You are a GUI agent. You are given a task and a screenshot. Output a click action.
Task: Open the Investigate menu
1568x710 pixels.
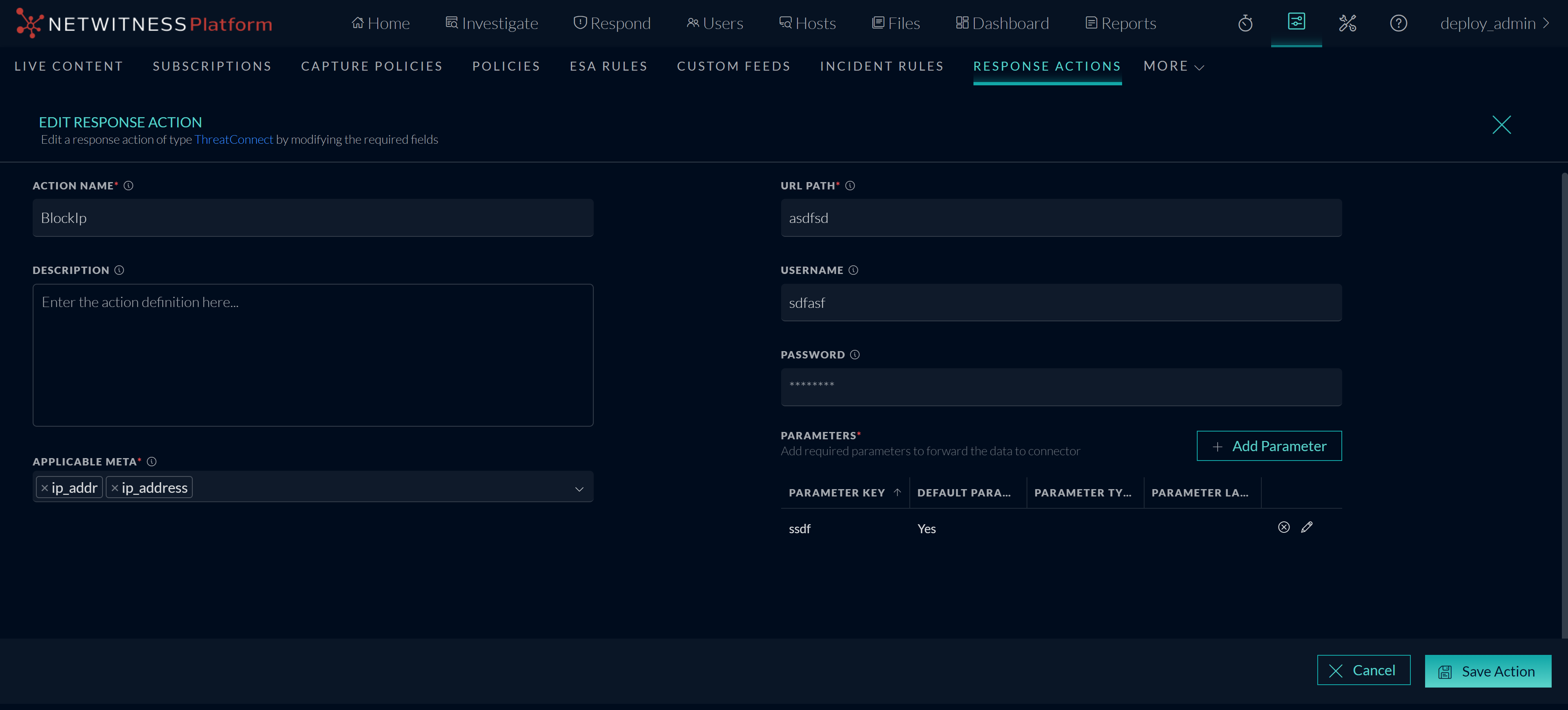[x=492, y=23]
